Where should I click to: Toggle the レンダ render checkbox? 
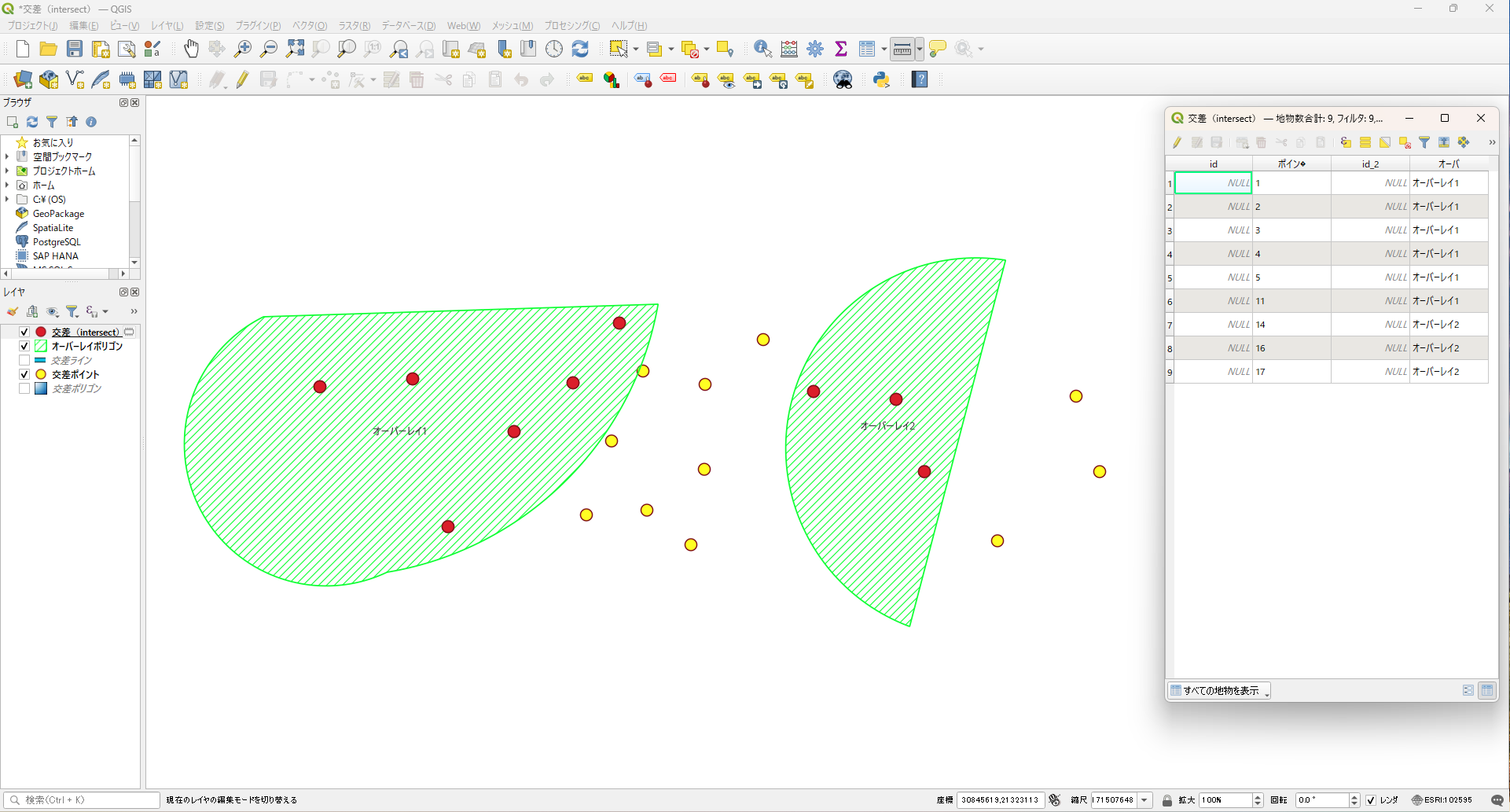click(x=1371, y=800)
